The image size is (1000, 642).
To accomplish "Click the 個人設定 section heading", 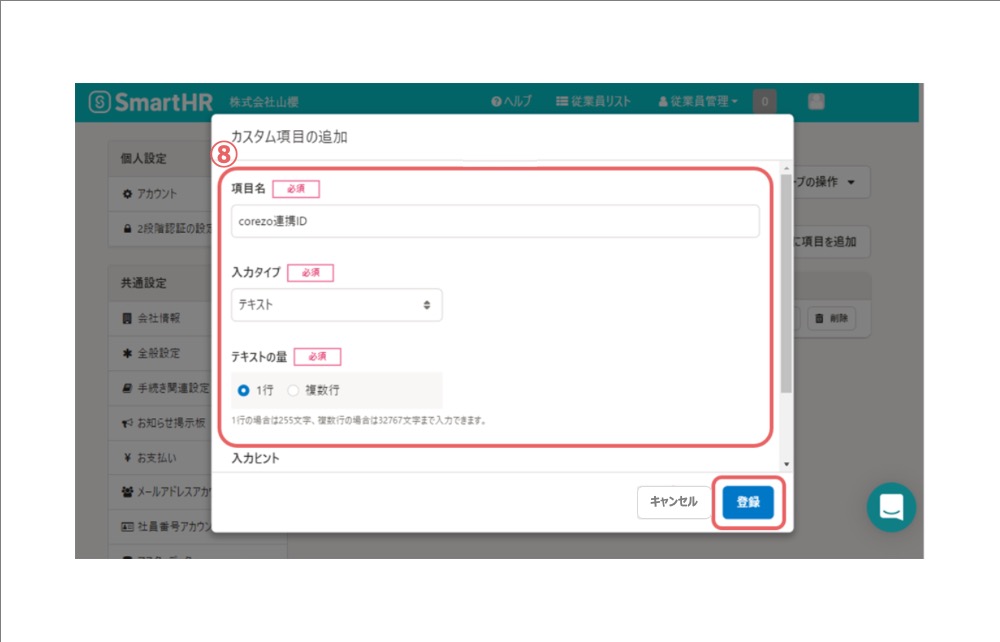I will [x=143, y=158].
